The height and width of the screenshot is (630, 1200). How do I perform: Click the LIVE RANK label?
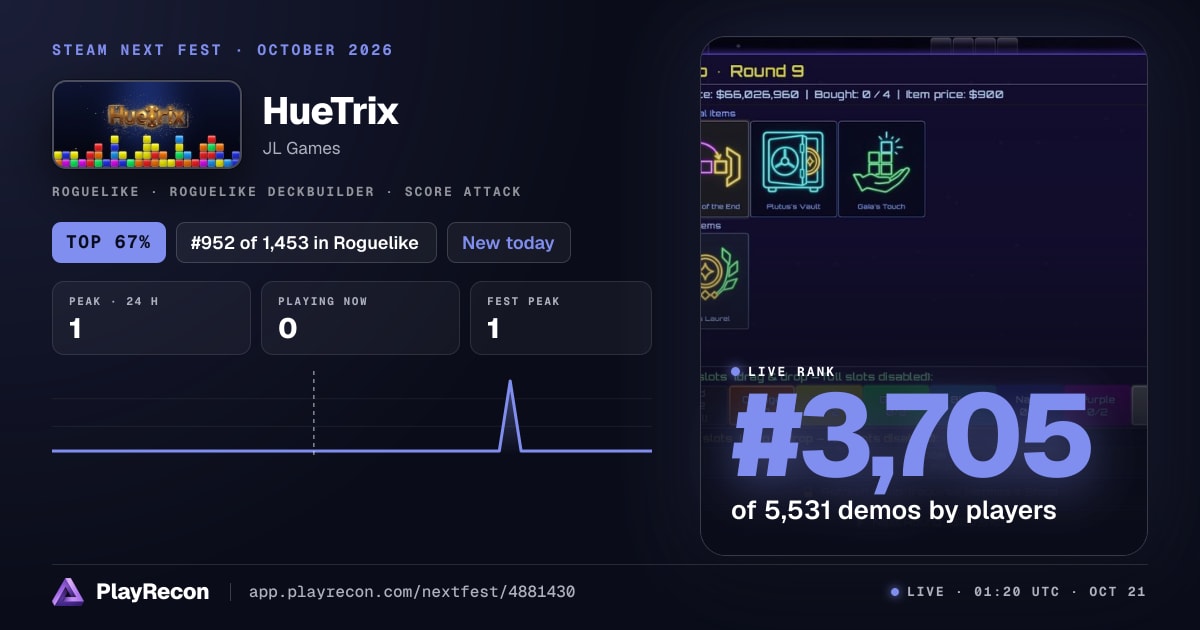(790, 372)
